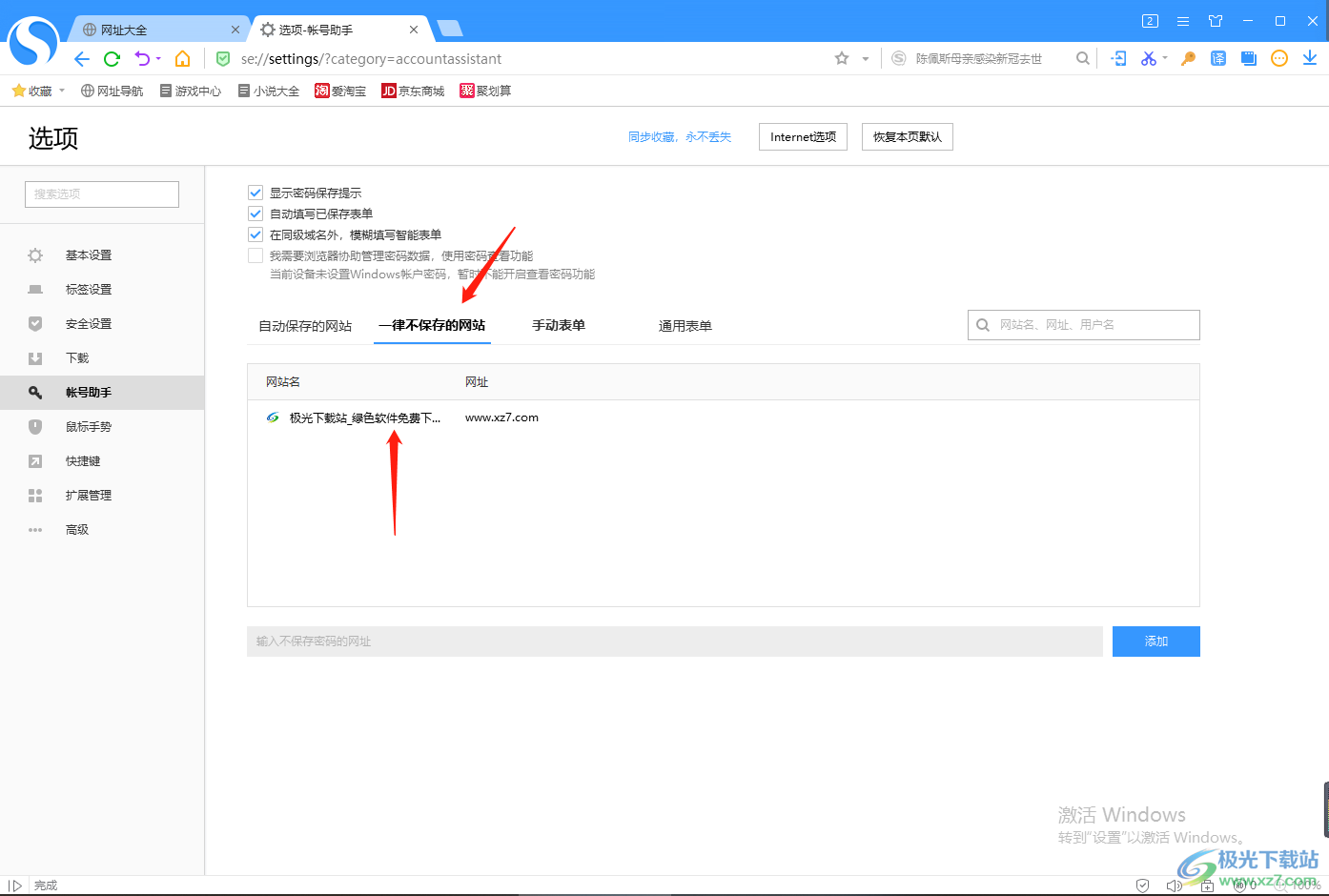Switch to the 网址大全 browser tab
Image resolution: width=1329 pixels, height=896 pixels.
(157, 30)
